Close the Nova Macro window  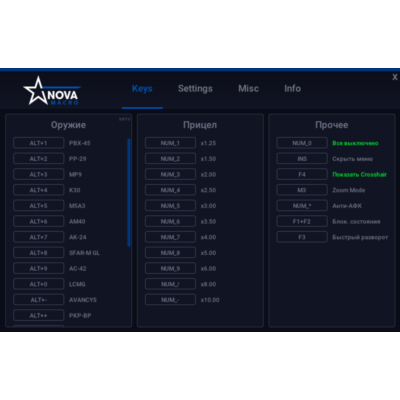coord(395,77)
